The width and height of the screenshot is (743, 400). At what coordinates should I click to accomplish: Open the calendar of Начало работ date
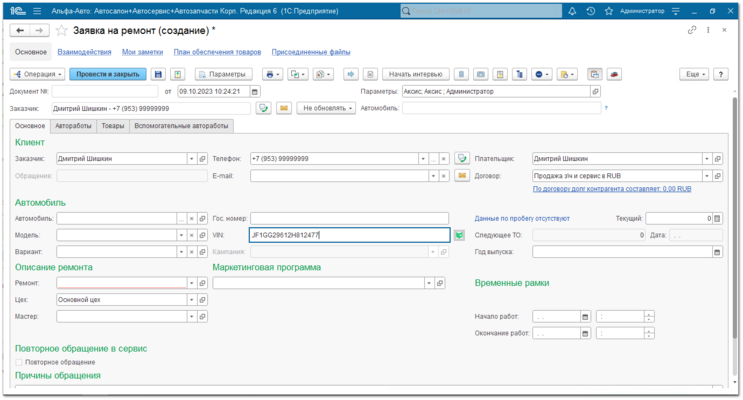(x=585, y=317)
